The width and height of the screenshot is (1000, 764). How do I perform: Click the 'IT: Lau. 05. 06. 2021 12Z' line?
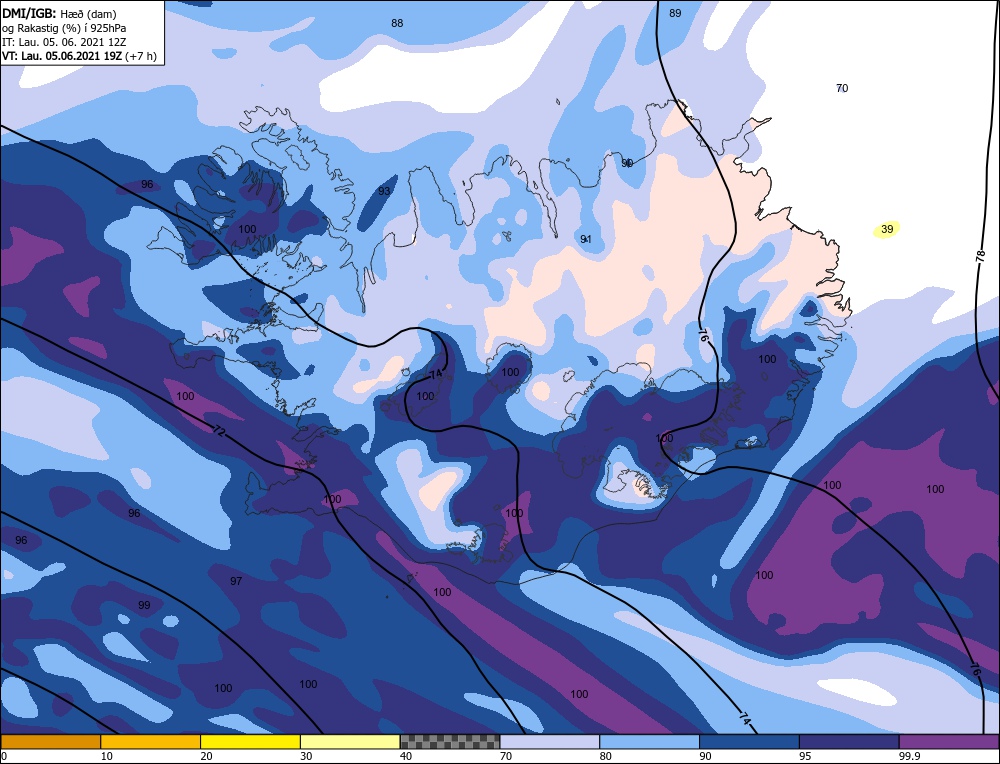point(64,42)
